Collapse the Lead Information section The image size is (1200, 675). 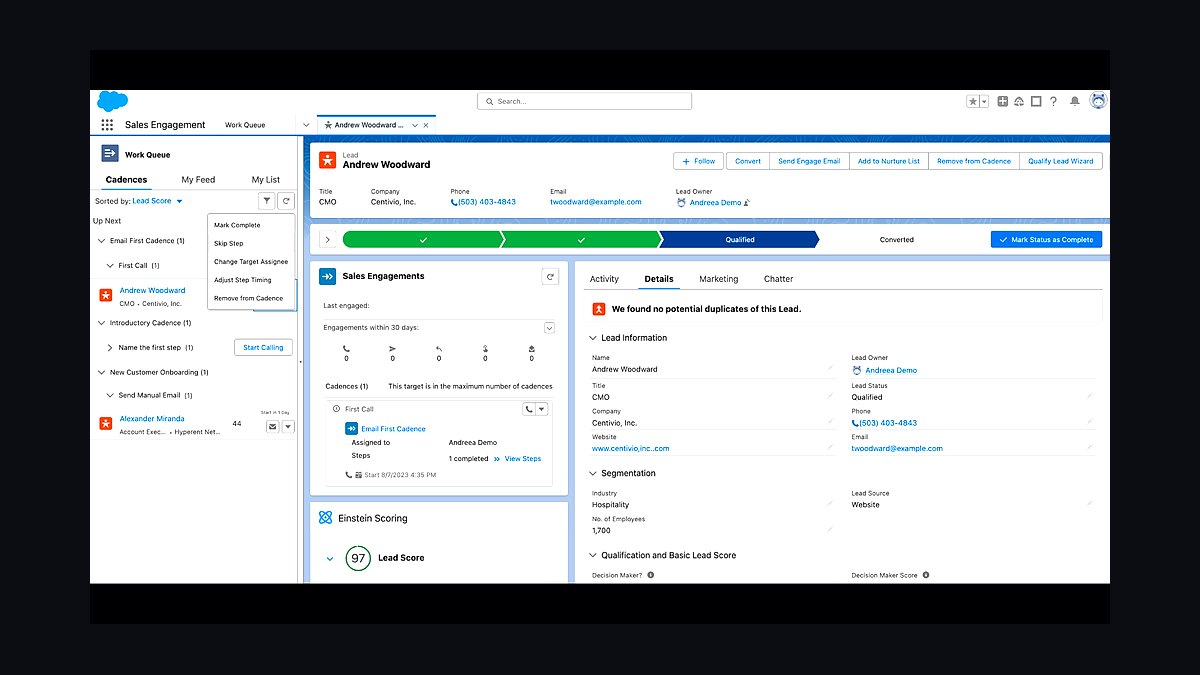(x=593, y=338)
